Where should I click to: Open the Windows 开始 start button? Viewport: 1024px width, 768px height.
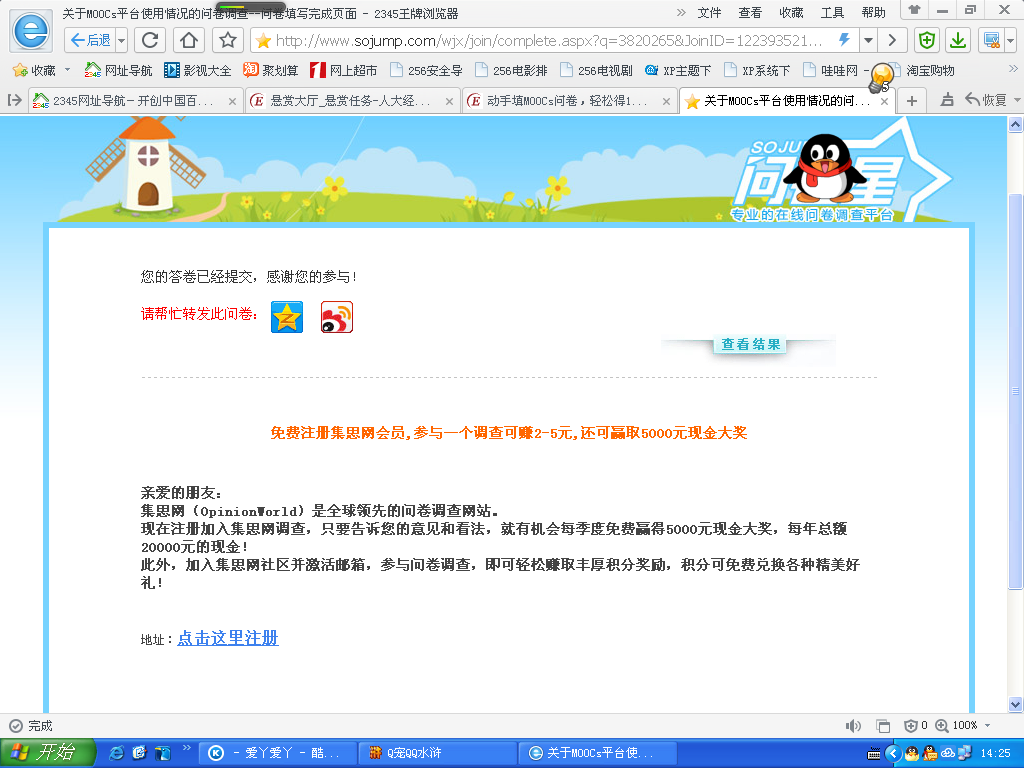click(47, 752)
